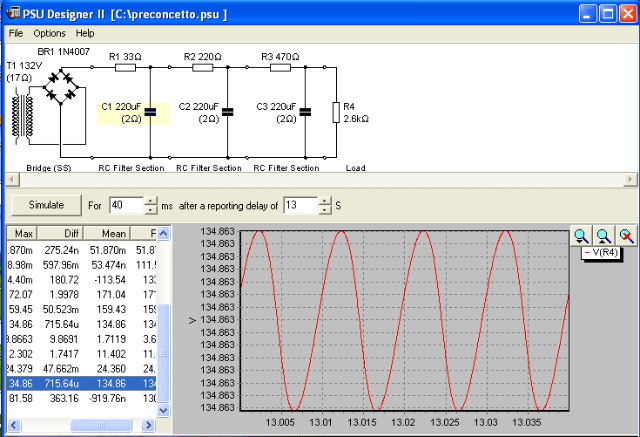Click the Max column header
Image resolution: width=640 pixels, height=437 pixels.
pyautogui.click(x=22, y=233)
